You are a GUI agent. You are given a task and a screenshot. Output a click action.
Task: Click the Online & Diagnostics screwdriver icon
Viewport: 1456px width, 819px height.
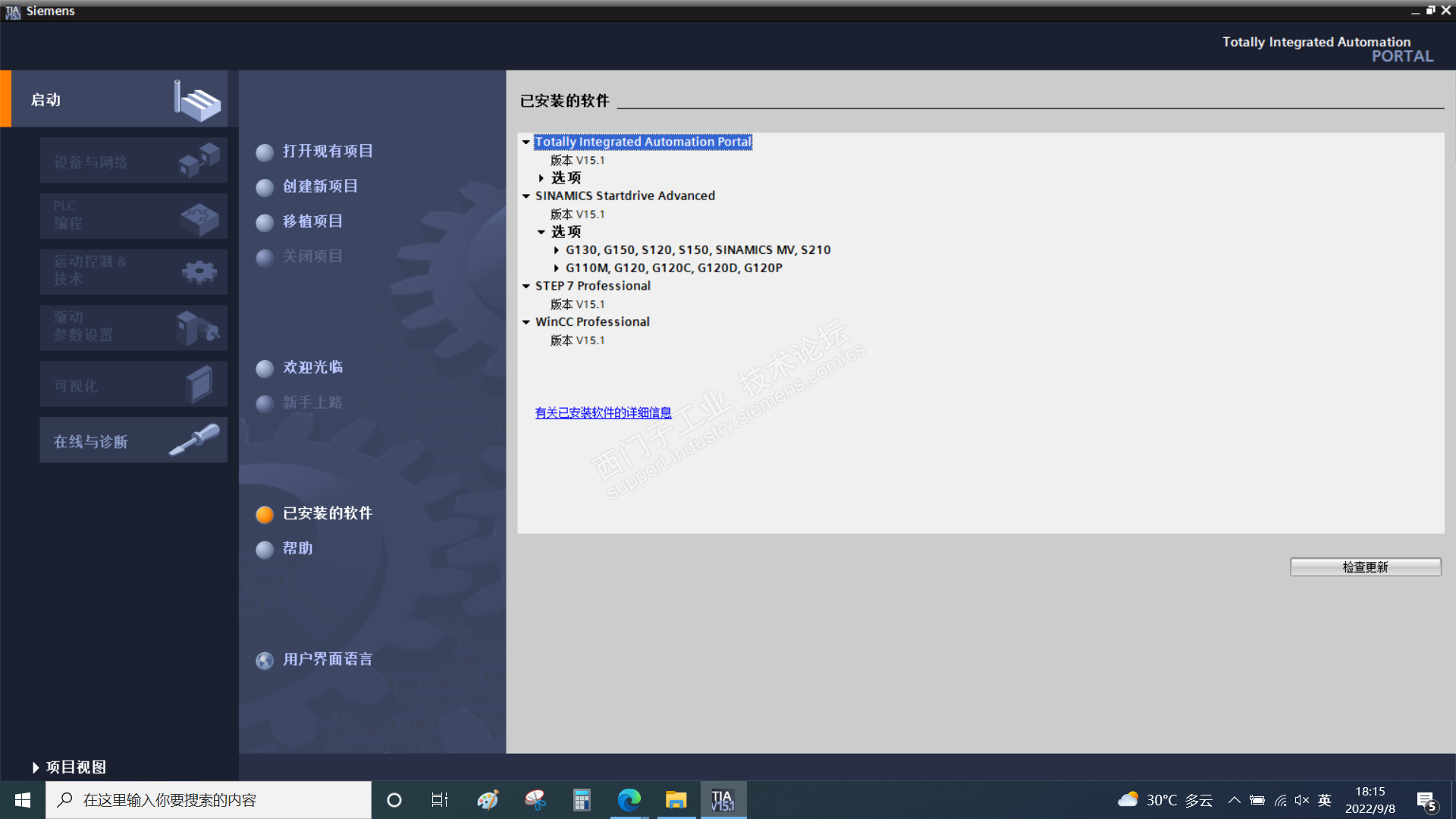point(194,440)
